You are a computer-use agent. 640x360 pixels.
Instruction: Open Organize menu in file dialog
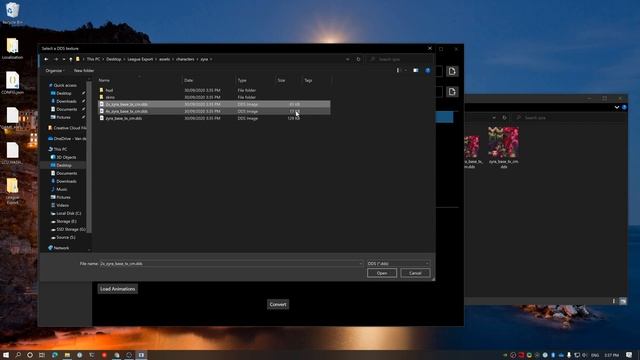55,71
